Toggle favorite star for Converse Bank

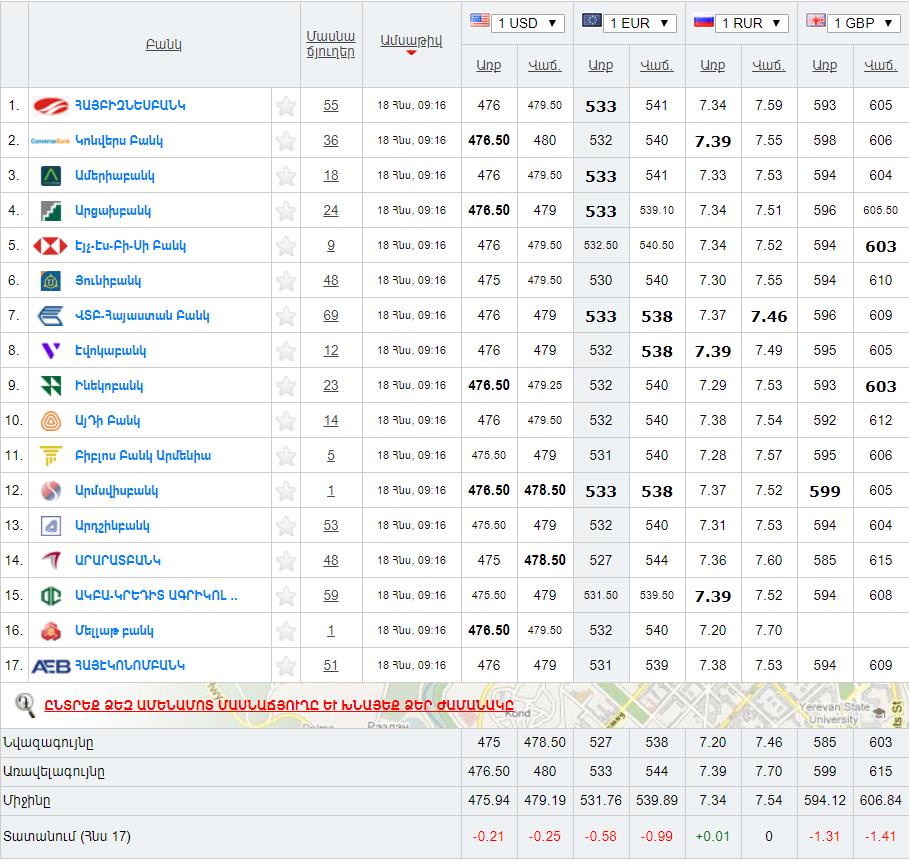click(286, 141)
